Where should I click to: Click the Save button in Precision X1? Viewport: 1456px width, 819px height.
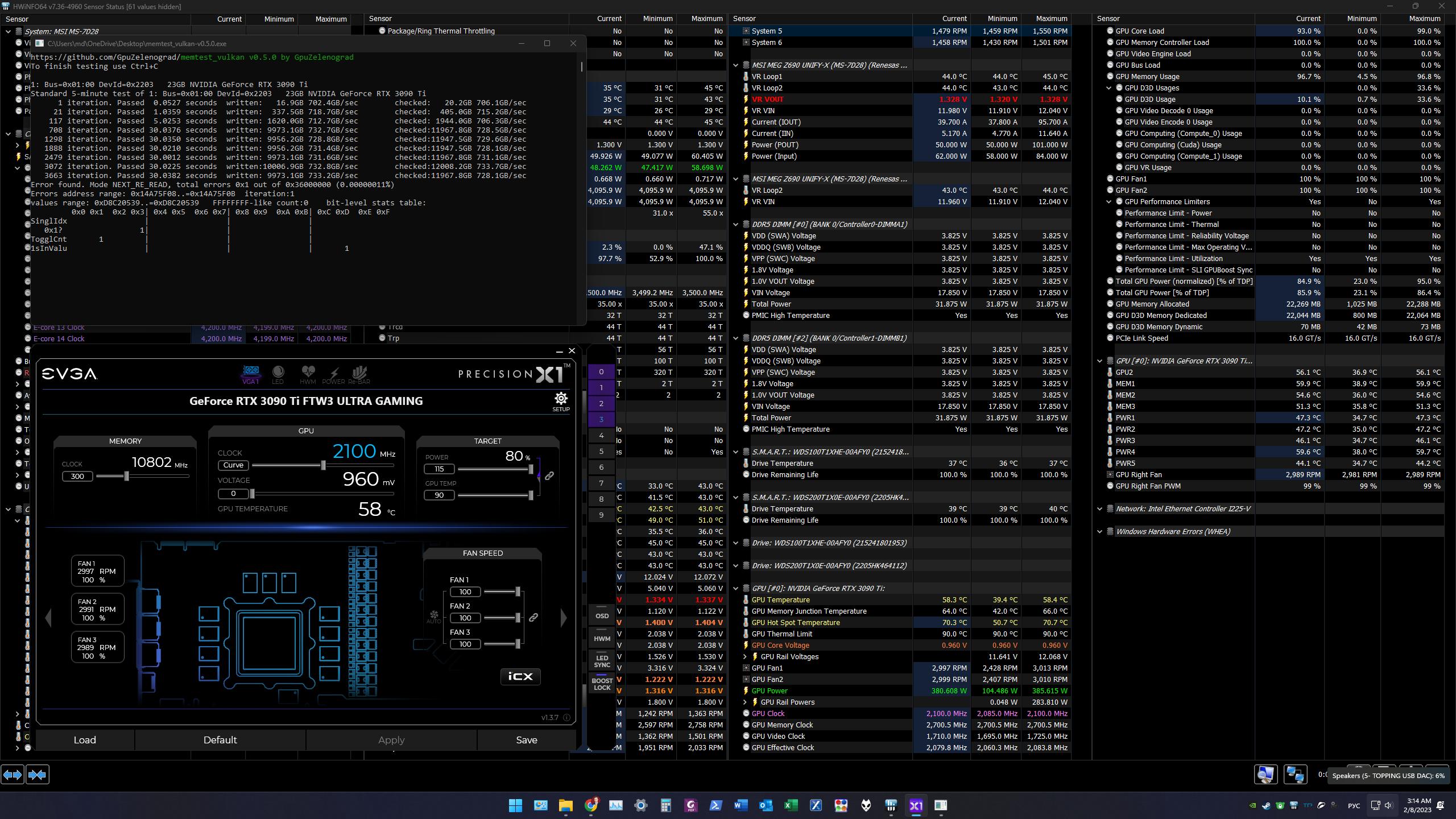click(x=527, y=740)
